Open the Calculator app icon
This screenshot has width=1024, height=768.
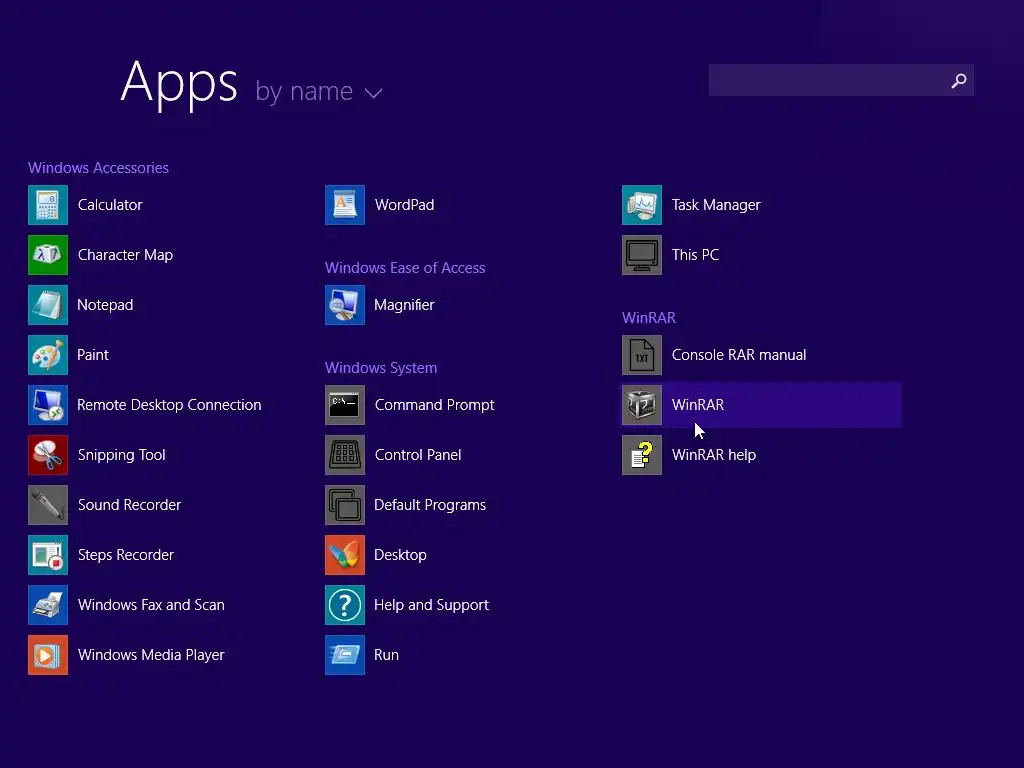(x=48, y=205)
